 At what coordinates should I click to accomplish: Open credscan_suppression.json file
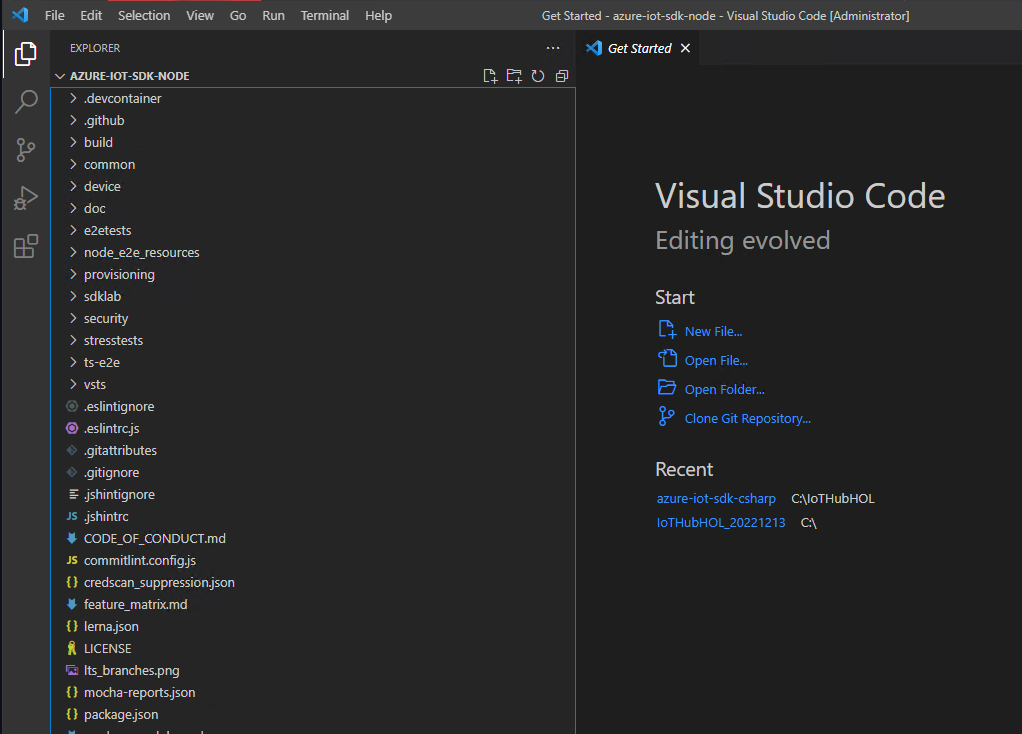coord(314,583)
